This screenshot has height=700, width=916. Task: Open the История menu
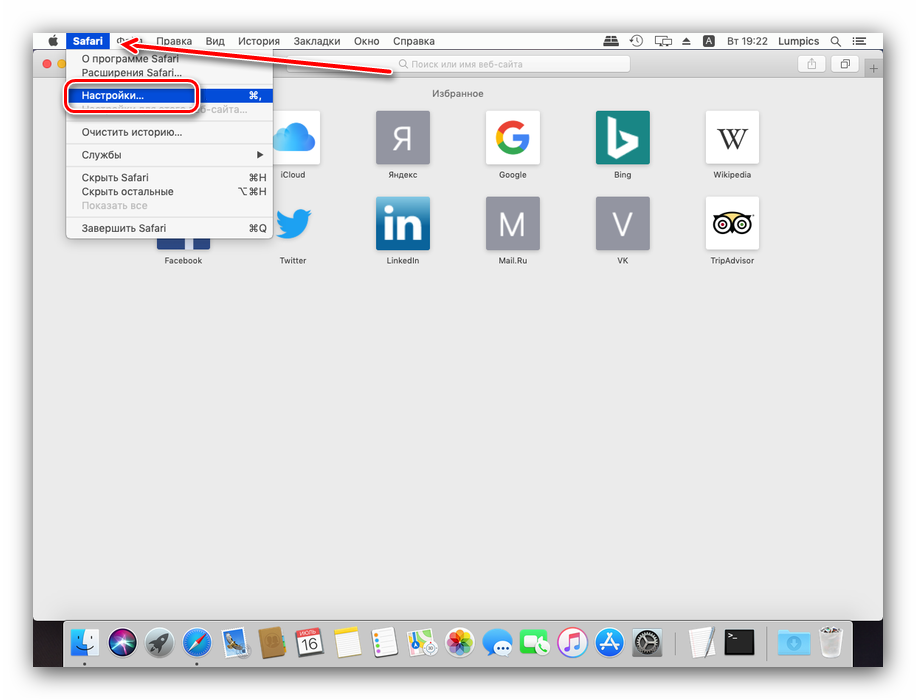259,41
